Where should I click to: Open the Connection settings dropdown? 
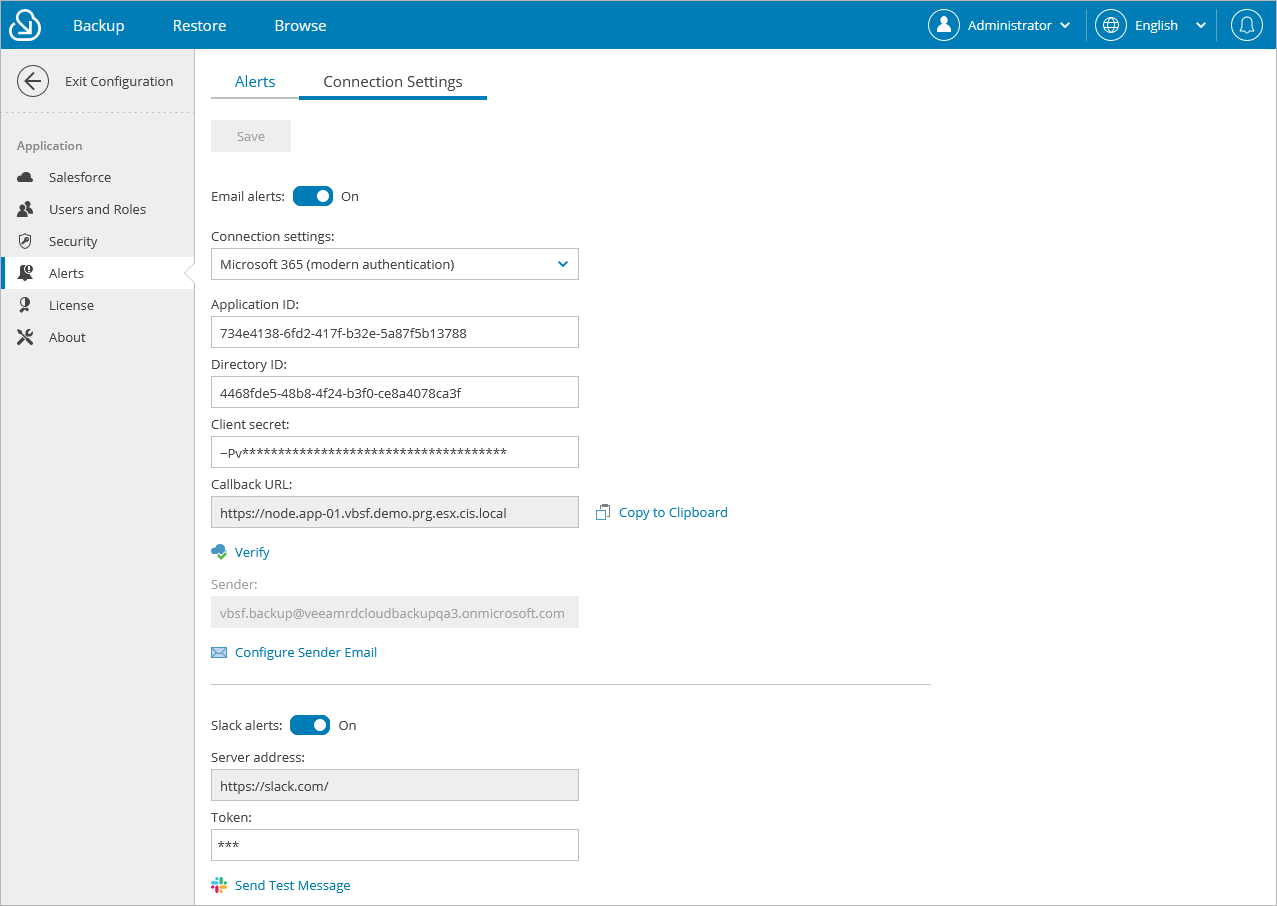395,264
